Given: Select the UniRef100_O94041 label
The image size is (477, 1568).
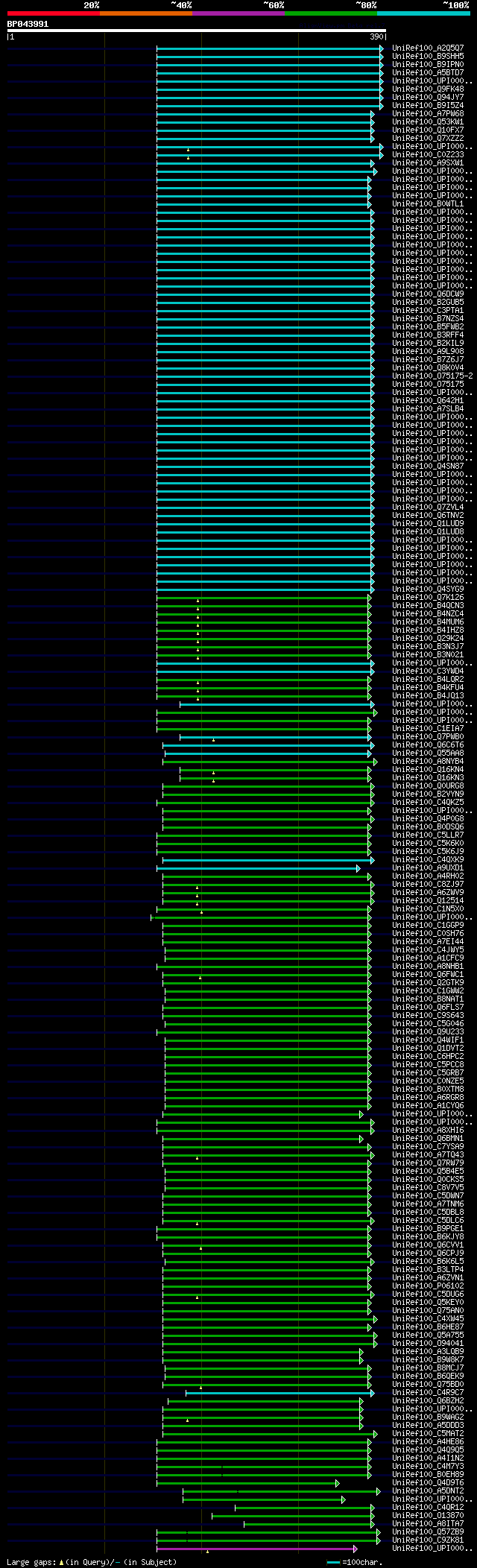Looking at the screenshot, I should click(428, 1343).
